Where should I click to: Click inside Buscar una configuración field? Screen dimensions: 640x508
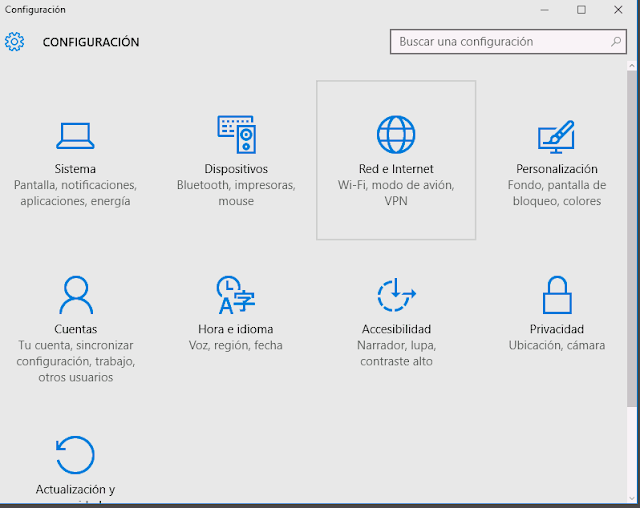(508, 42)
